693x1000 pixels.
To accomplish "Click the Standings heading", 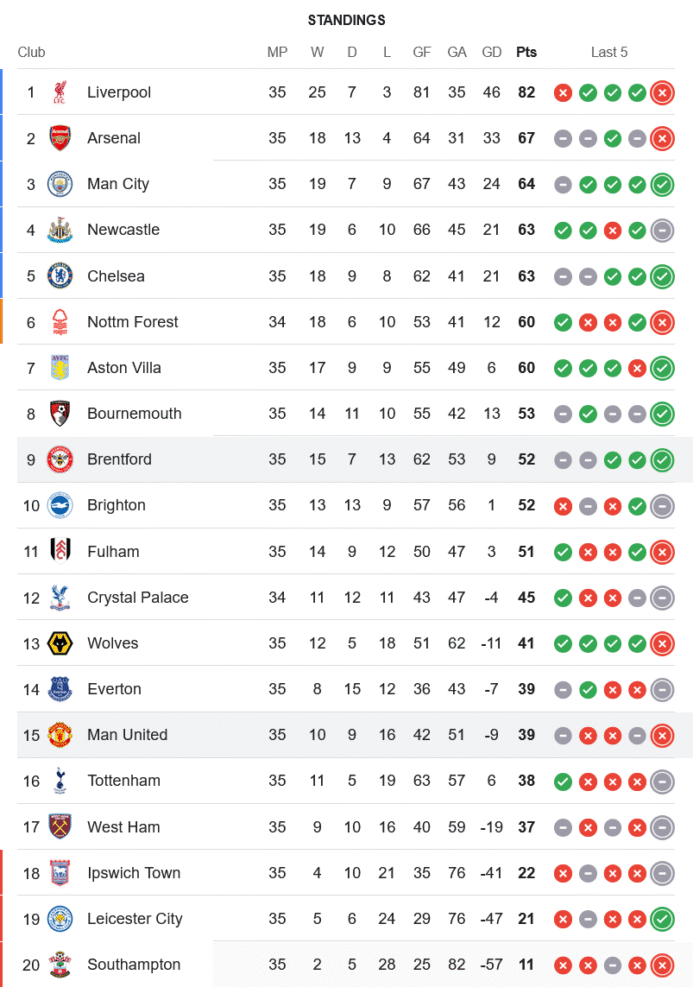I will pyautogui.click(x=346, y=20).
